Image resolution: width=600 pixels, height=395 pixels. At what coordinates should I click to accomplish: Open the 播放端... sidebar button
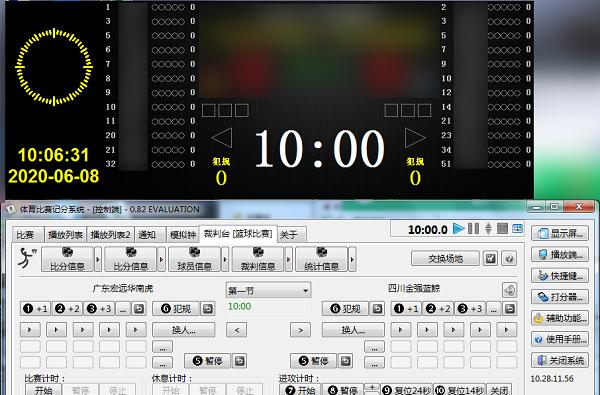(x=560, y=255)
